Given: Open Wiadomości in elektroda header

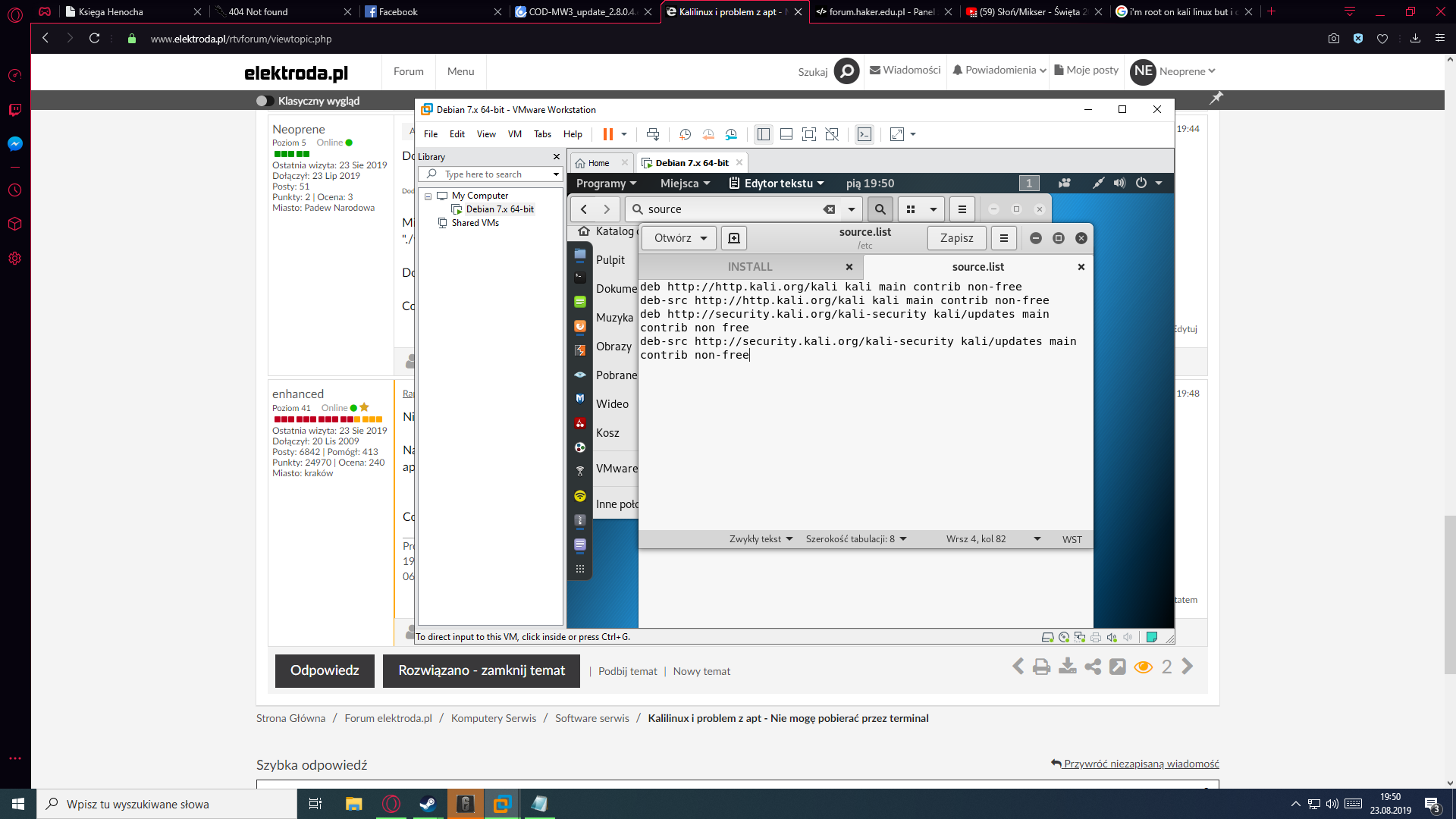Looking at the screenshot, I should coord(905,71).
